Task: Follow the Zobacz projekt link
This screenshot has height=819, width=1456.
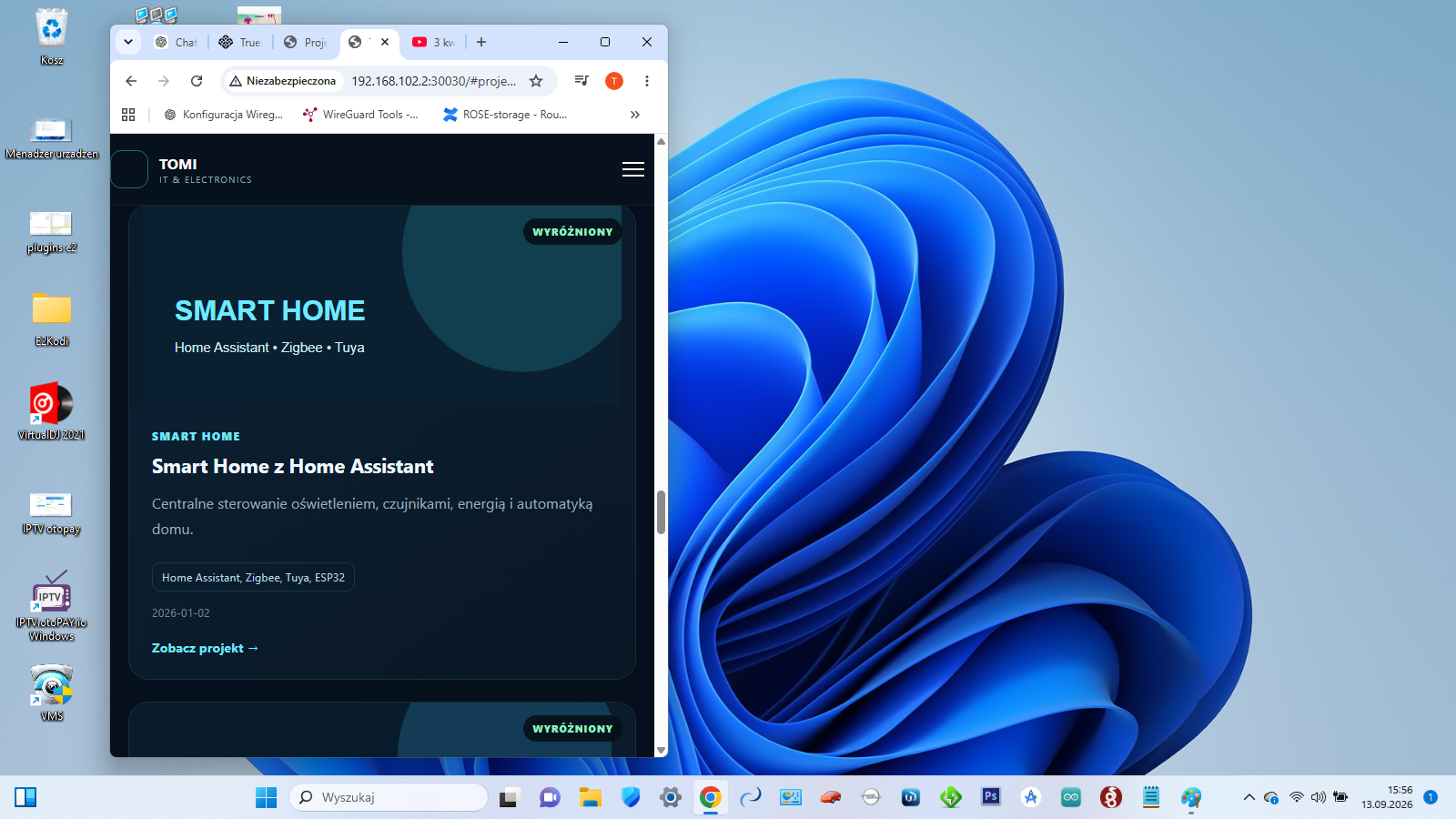Action: (x=205, y=648)
